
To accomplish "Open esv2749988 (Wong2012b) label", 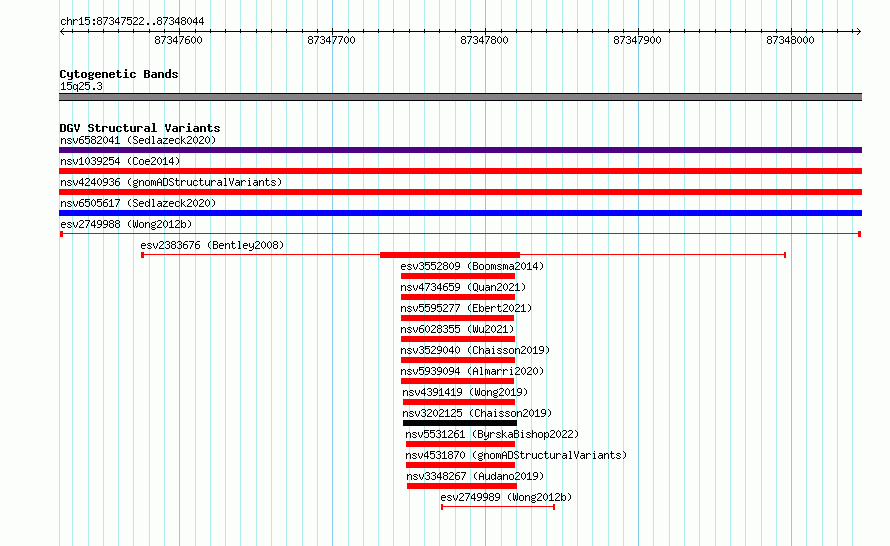I will point(126,224).
